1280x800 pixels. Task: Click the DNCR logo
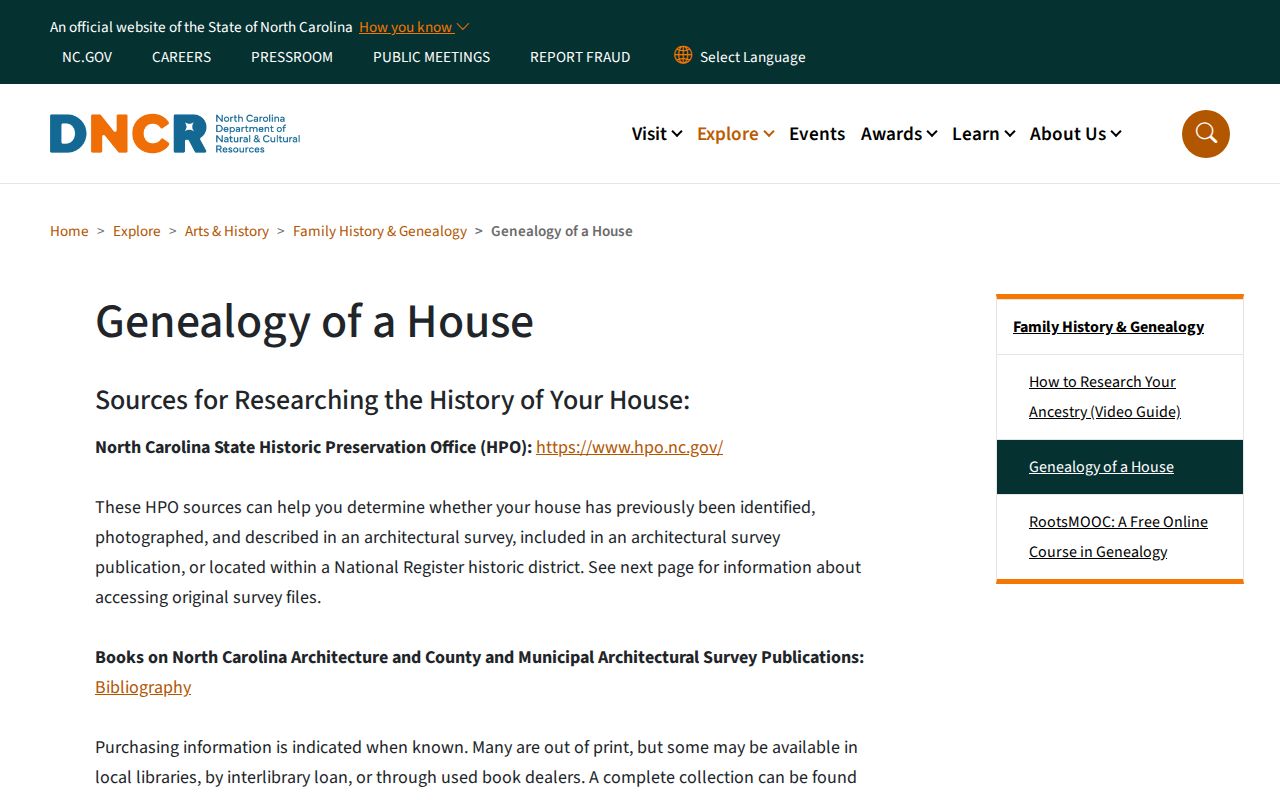(x=175, y=134)
